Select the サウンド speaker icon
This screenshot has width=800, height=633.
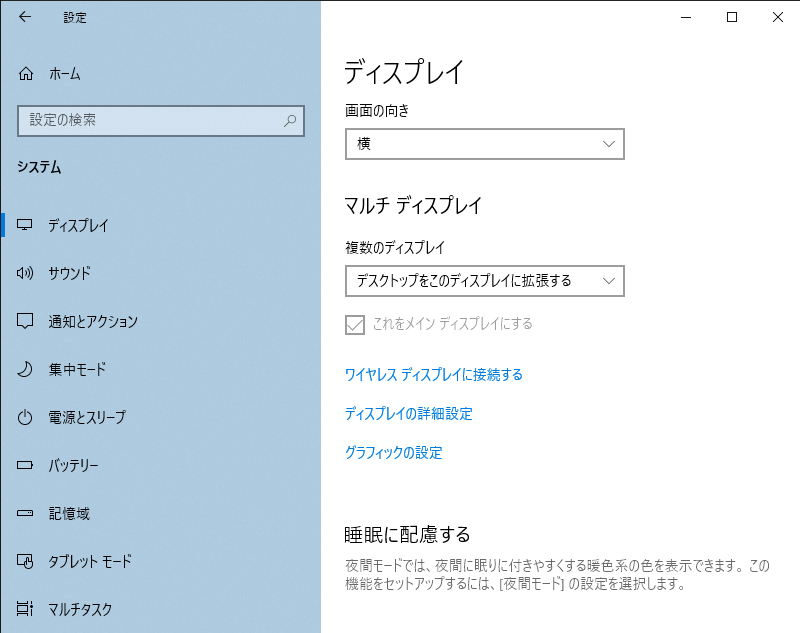24,273
